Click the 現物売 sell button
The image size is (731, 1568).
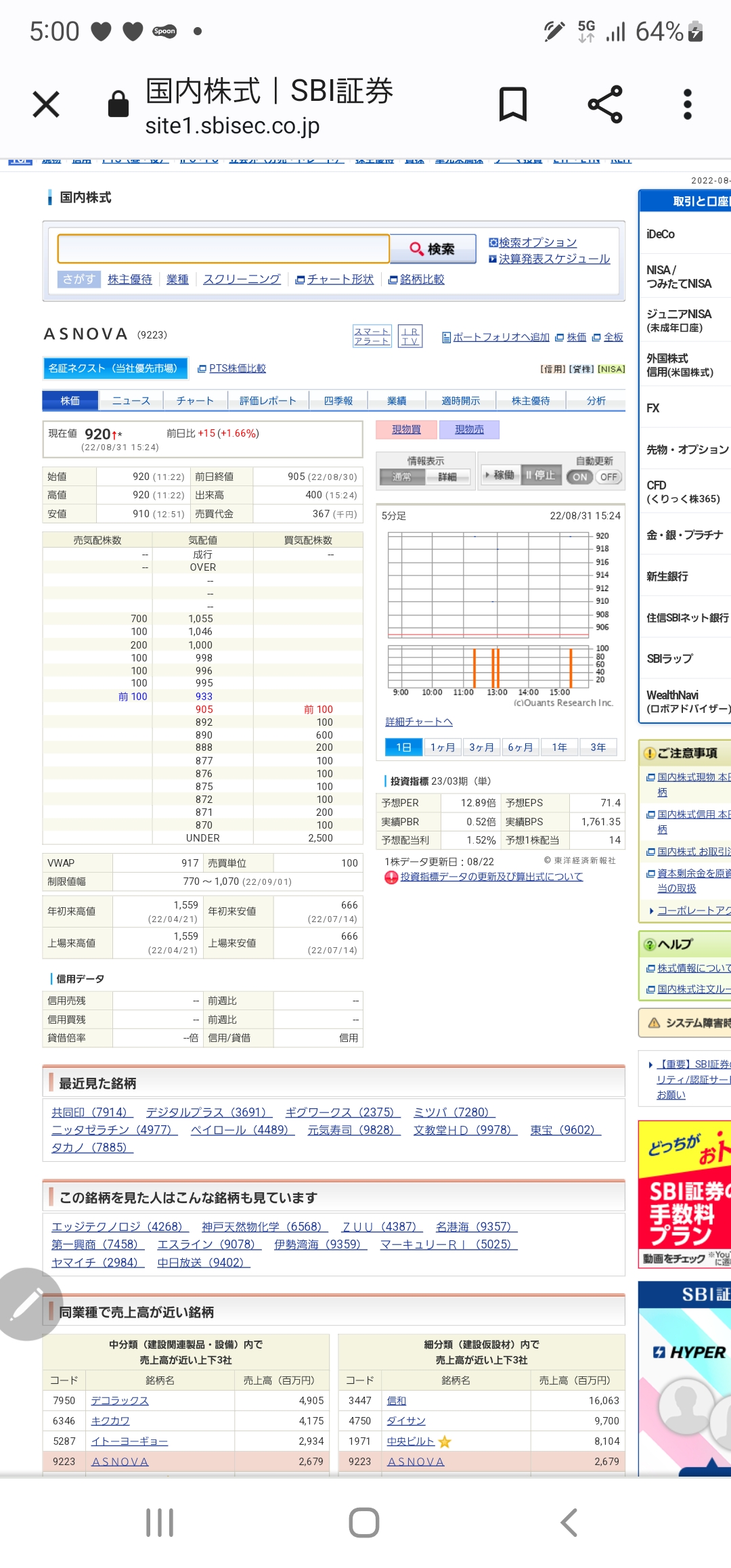tap(470, 429)
